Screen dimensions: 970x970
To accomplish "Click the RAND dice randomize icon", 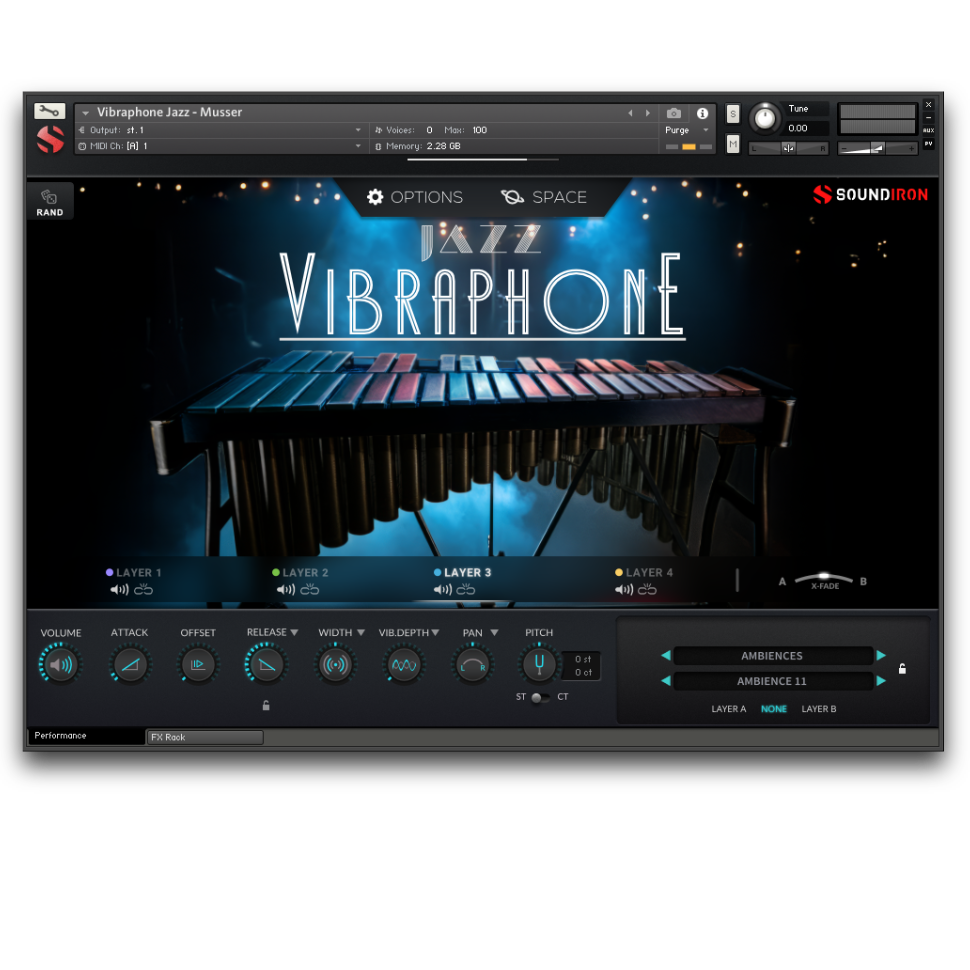I will pyautogui.click(x=49, y=198).
